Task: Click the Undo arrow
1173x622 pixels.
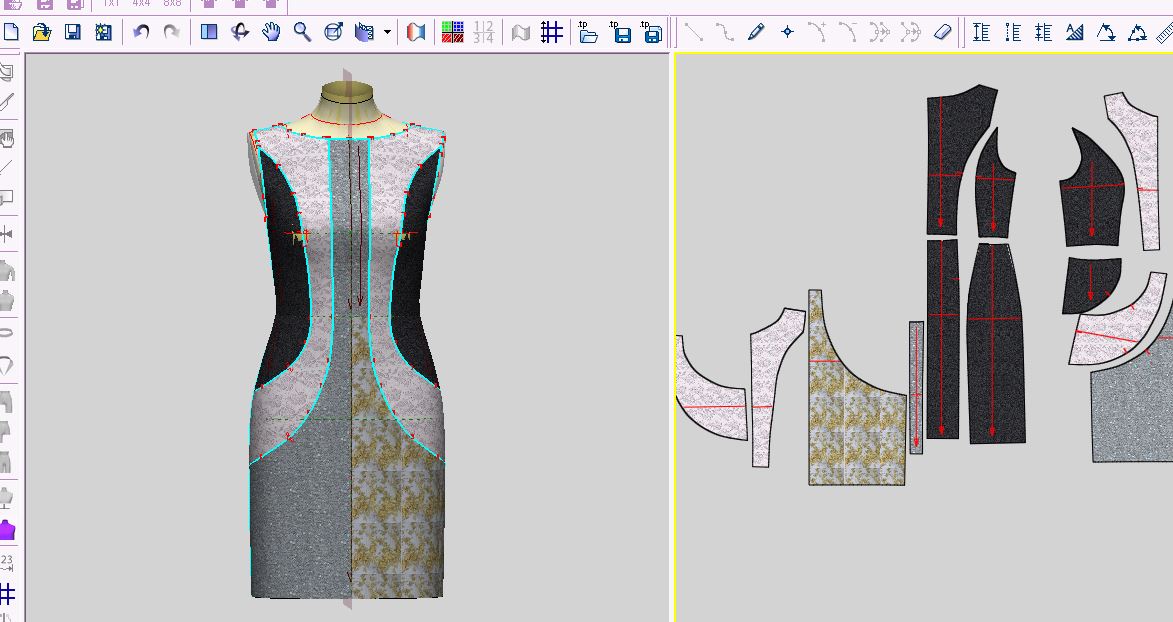Action: point(141,32)
